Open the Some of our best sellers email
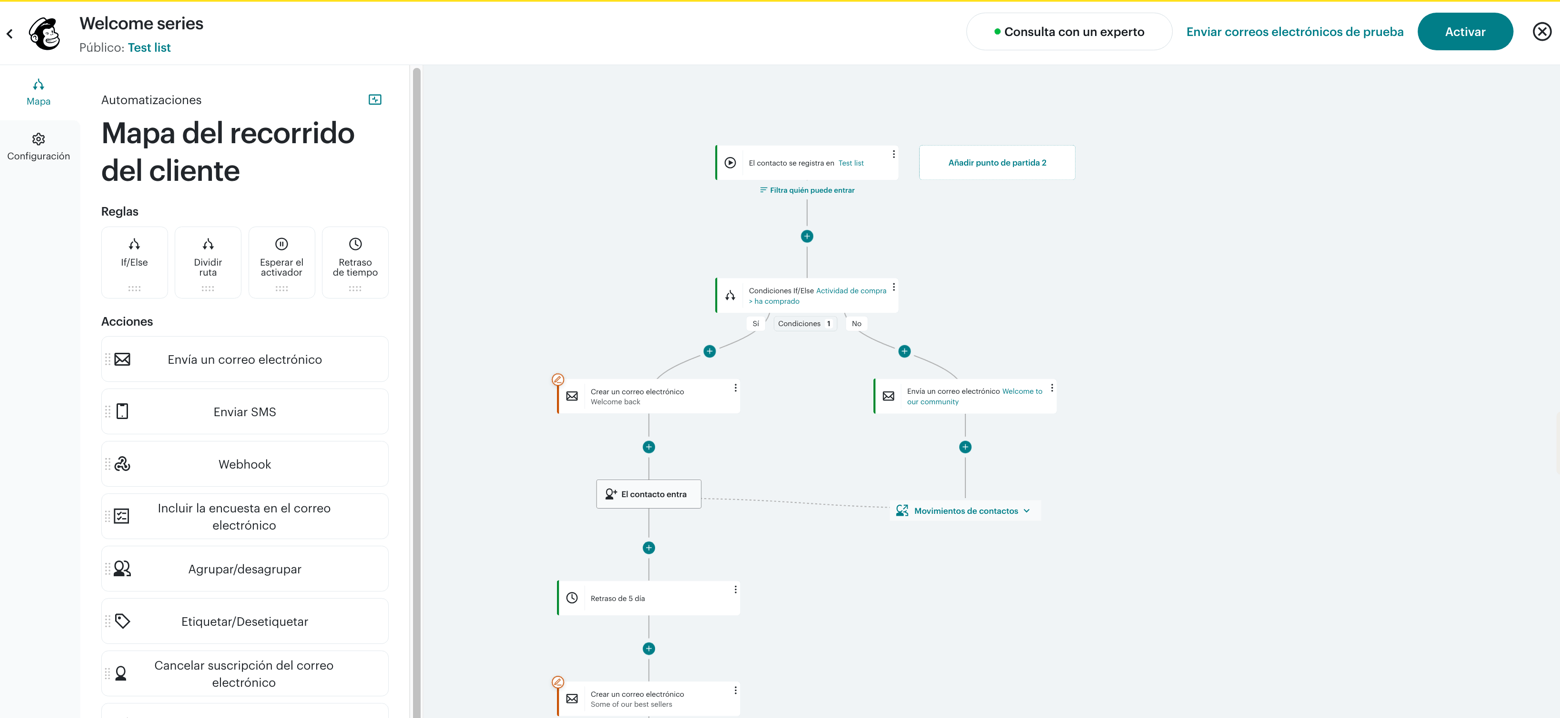1560x718 pixels. (x=649, y=699)
